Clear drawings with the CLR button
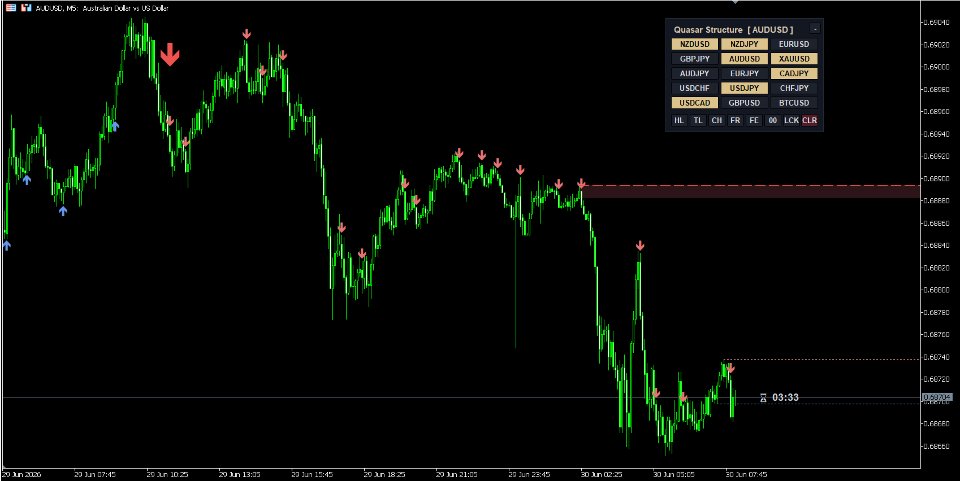 [x=809, y=121]
